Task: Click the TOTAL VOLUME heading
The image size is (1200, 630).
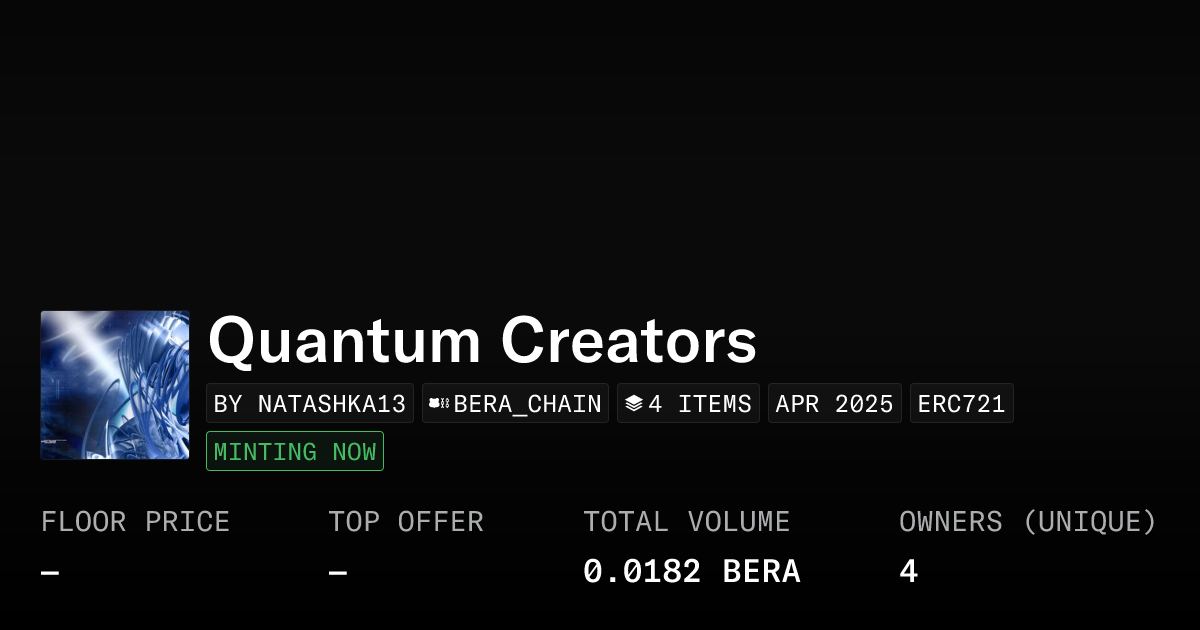Action: click(x=686, y=522)
